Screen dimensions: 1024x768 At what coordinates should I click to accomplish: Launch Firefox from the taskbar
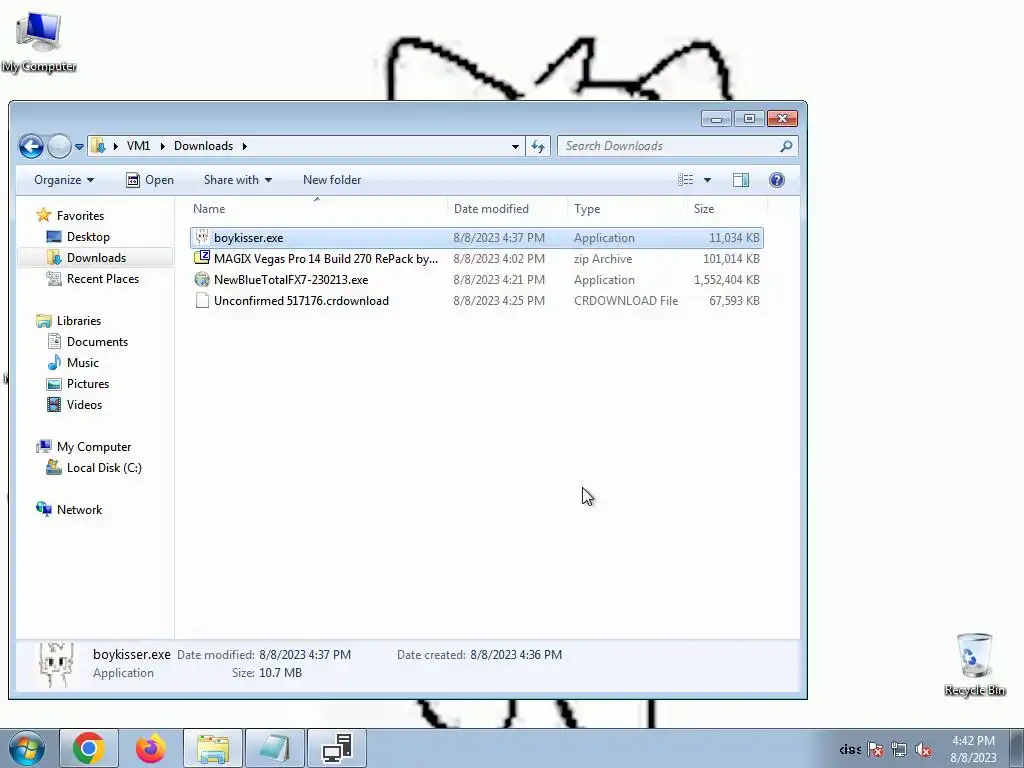pos(151,748)
